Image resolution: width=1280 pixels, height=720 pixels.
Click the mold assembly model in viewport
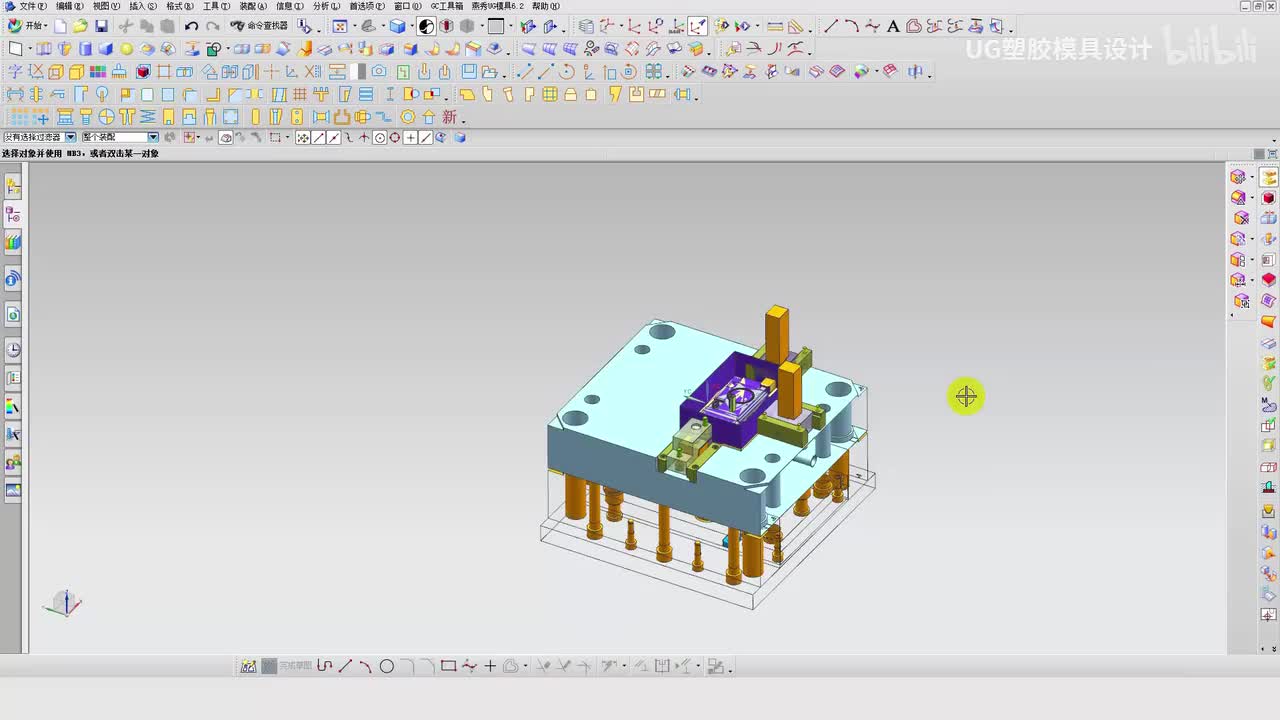[709, 455]
